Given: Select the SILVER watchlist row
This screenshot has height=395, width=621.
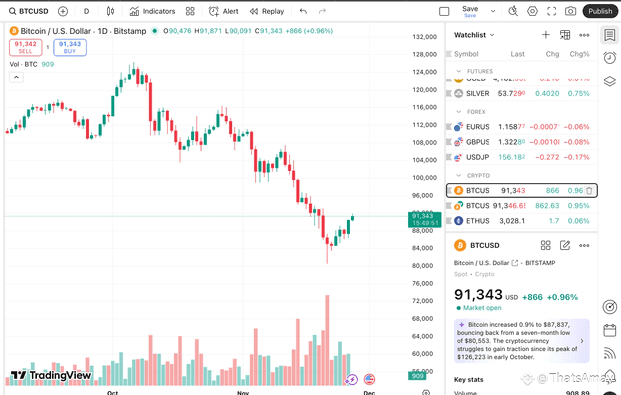Looking at the screenshot, I should coord(522,94).
